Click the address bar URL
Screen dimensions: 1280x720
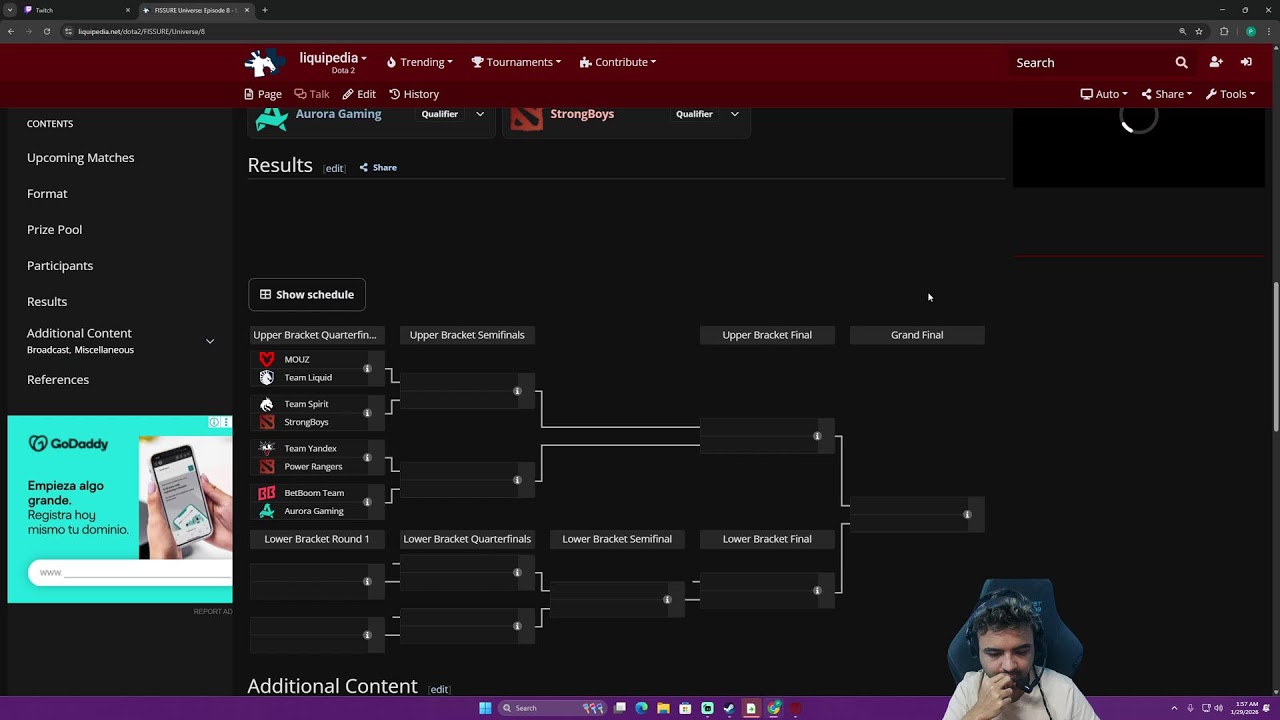[141, 31]
